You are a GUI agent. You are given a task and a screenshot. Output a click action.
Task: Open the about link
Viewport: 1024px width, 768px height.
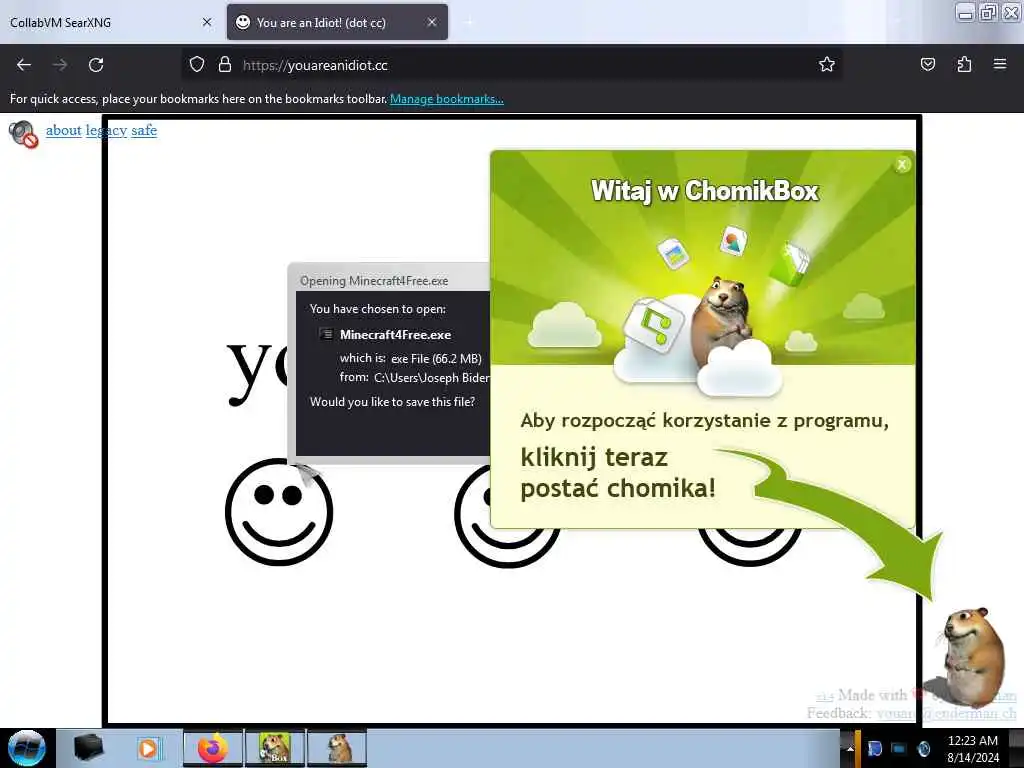point(63,130)
